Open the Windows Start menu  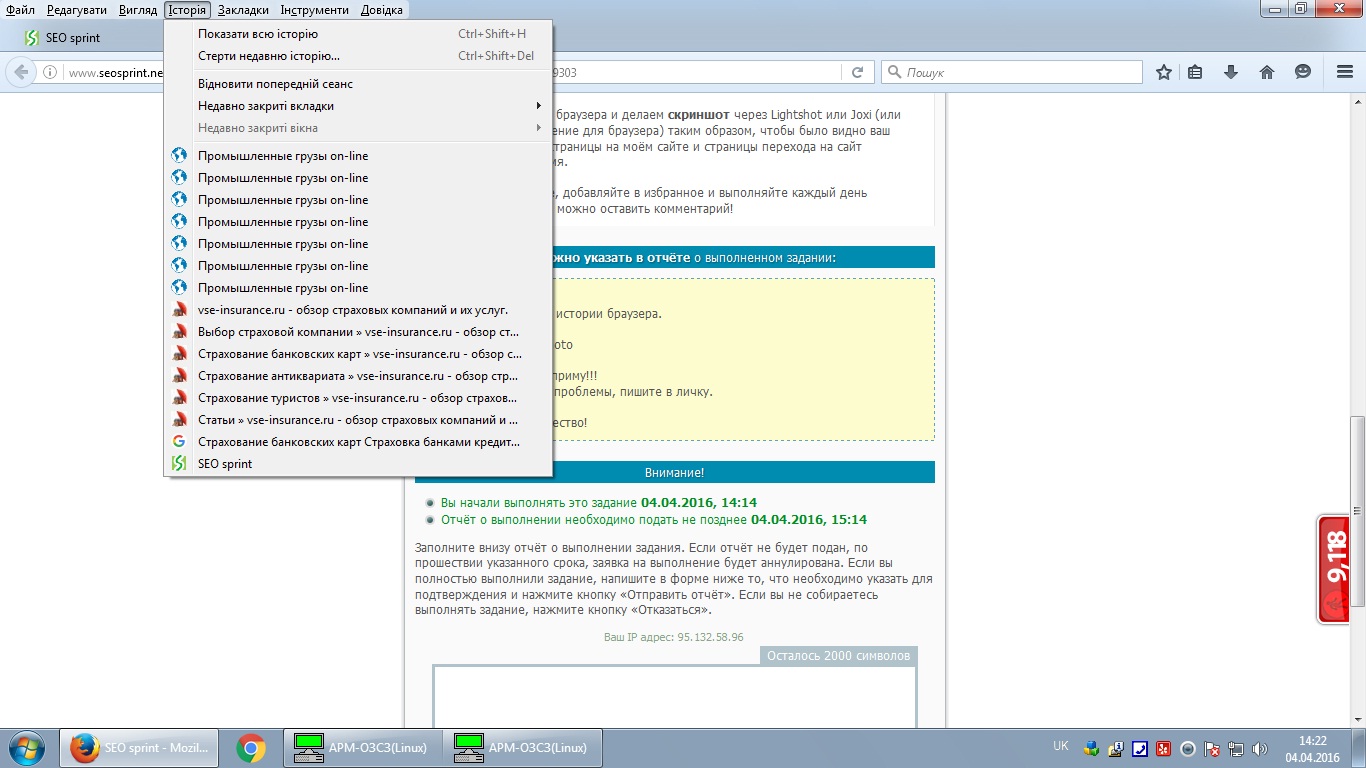pyautogui.click(x=27, y=748)
